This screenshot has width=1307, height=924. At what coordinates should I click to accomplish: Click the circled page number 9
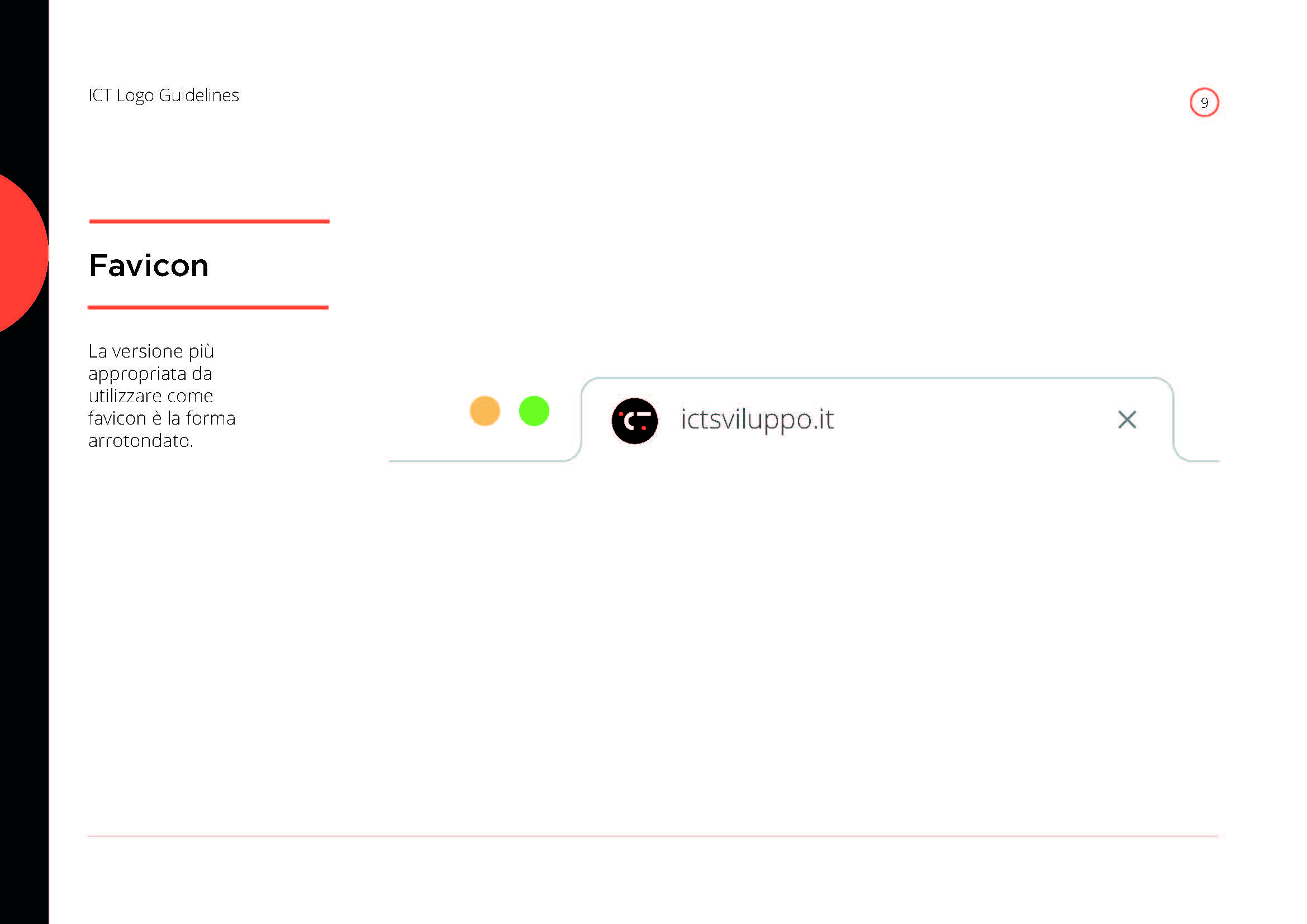click(1204, 102)
